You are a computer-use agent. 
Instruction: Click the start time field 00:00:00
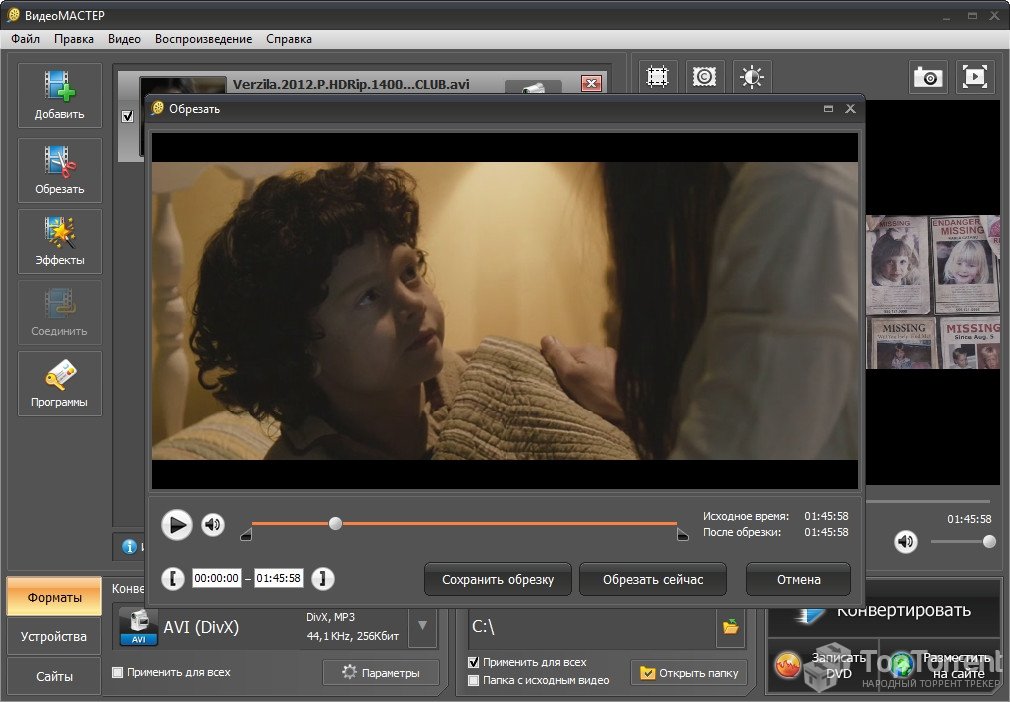[x=217, y=578]
